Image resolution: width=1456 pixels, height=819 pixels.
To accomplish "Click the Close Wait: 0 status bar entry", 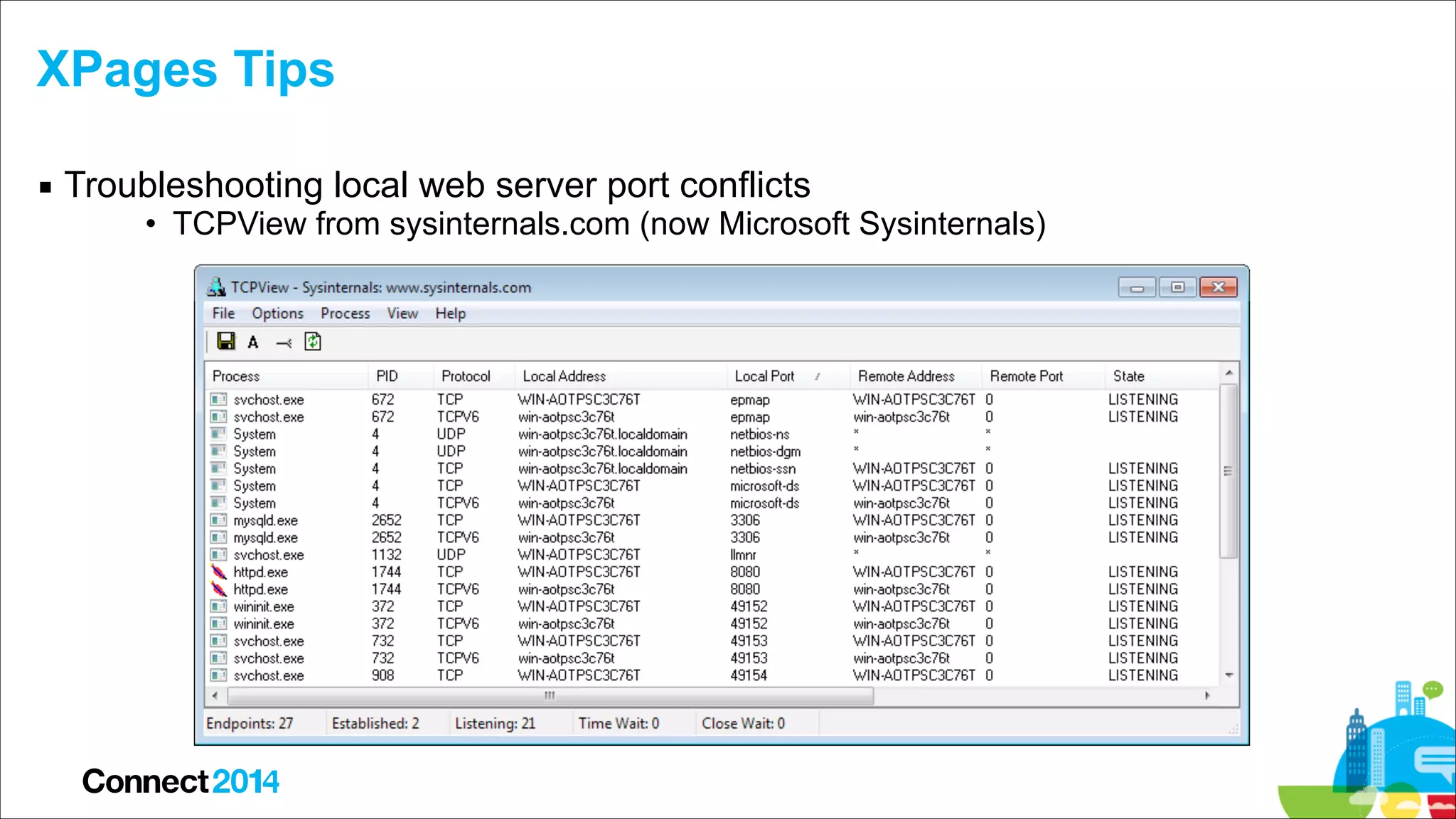I will pos(743,723).
